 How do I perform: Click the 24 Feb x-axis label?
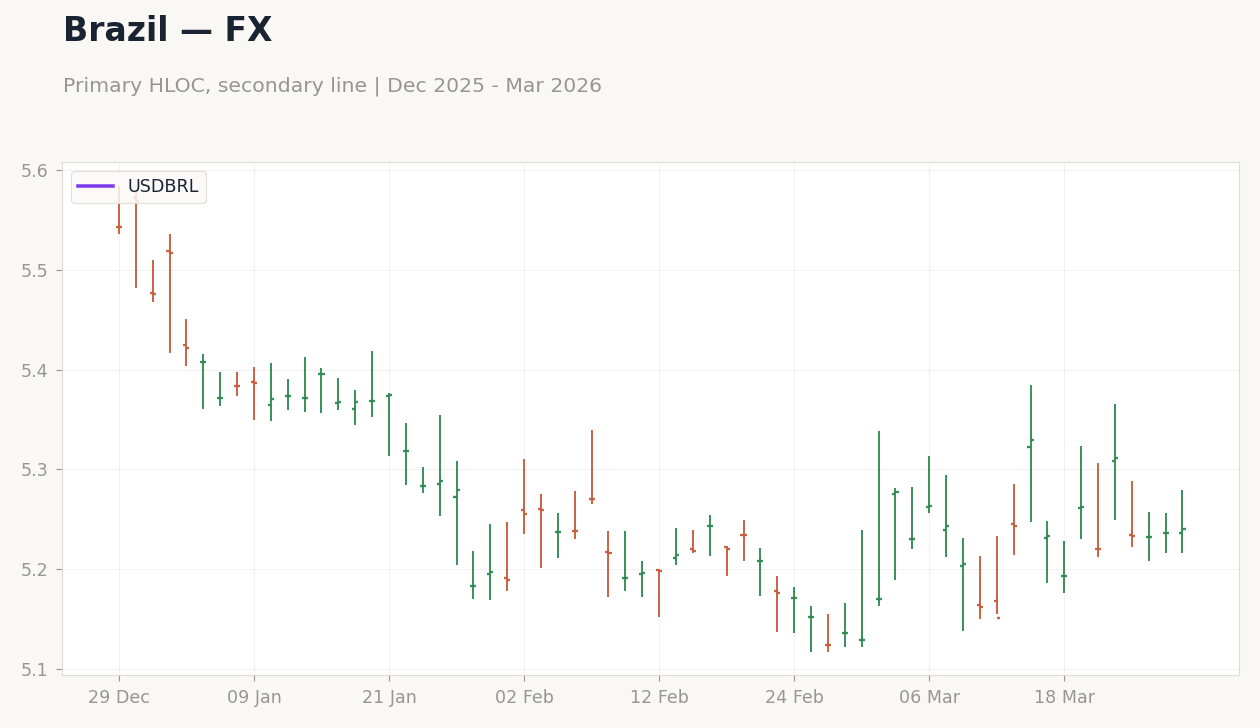tap(794, 698)
